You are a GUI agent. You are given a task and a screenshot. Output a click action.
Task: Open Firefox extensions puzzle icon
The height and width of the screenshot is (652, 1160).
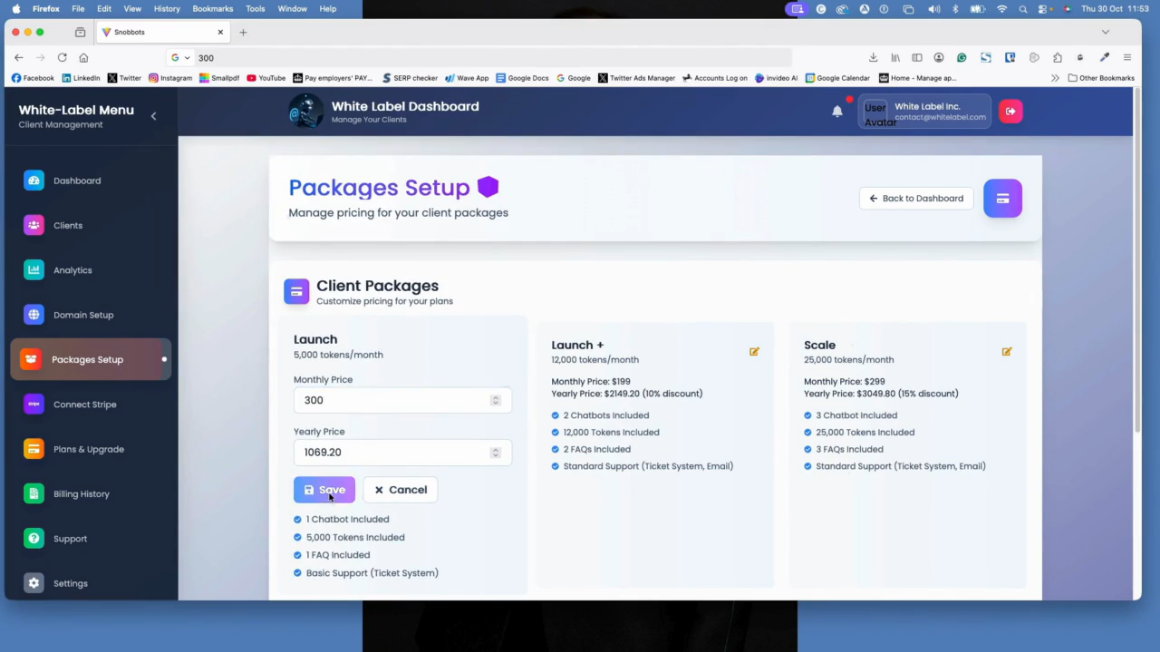coord(1057,58)
